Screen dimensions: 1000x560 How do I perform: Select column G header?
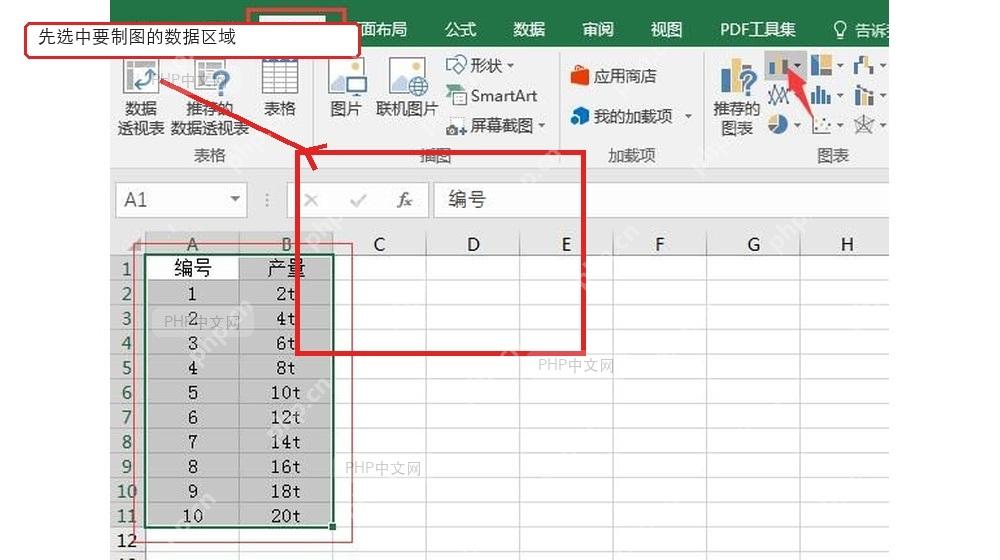[753, 244]
